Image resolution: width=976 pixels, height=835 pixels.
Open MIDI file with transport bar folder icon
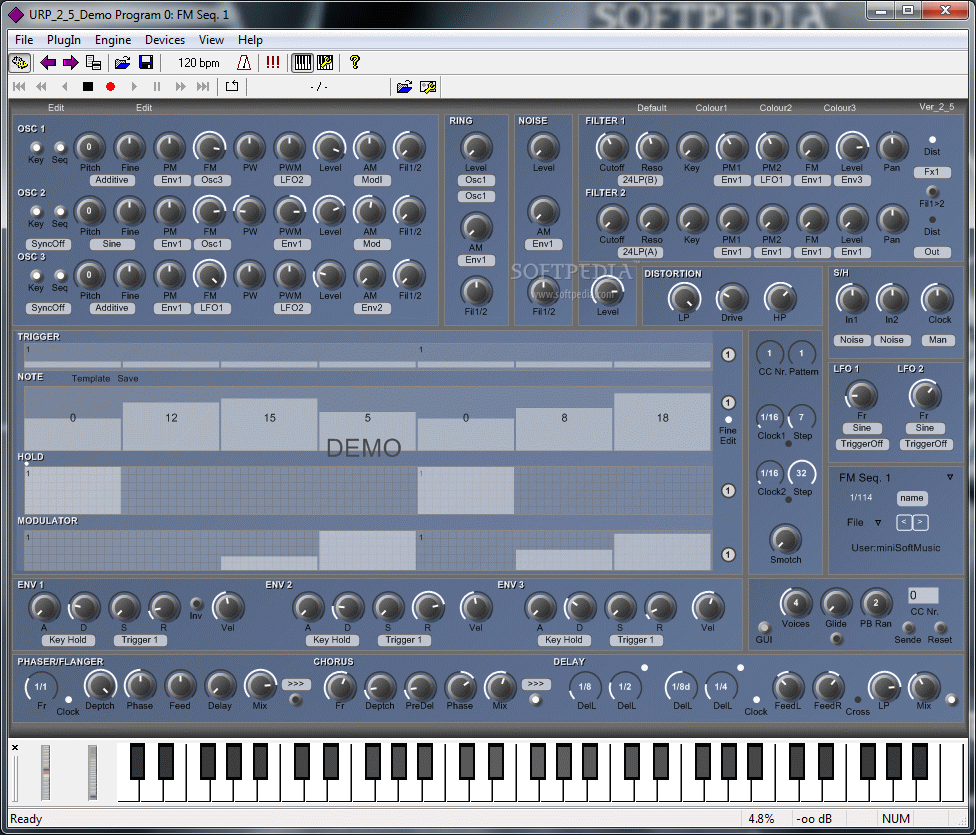pyautogui.click(x=405, y=87)
